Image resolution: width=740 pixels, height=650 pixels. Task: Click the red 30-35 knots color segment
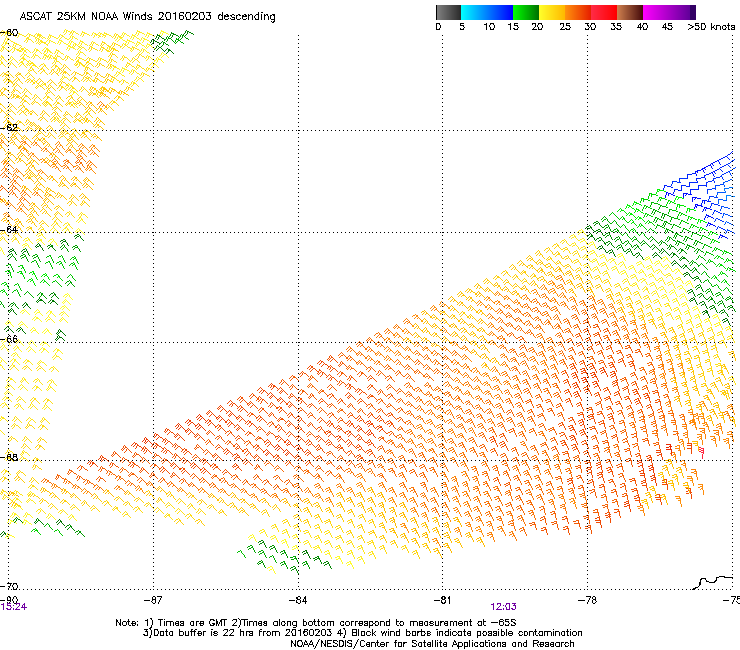coord(604,12)
